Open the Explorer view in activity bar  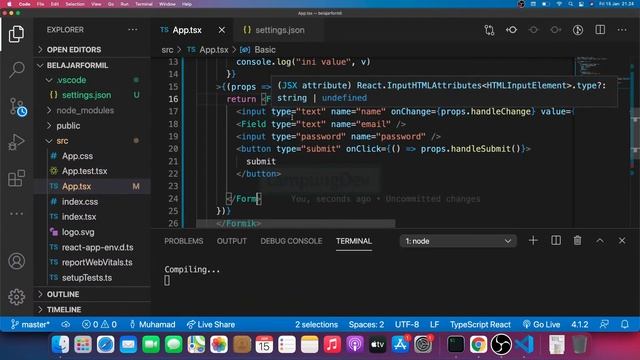coord(16,34)
